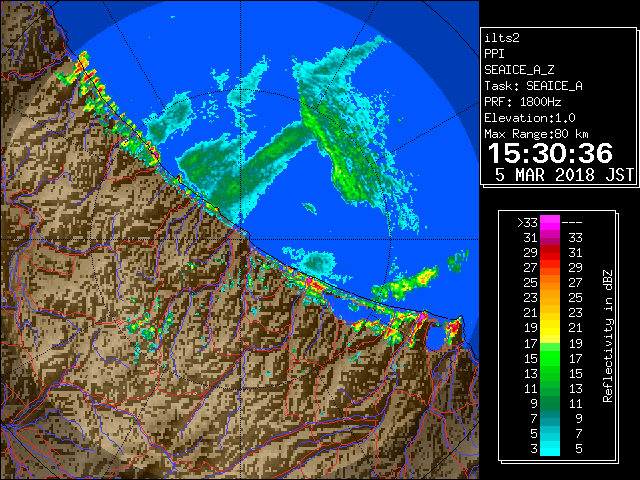Pick the green 13–15 dBZ swatch
Image resolution: width=640 pixels, height=480 pixels.
[x=550, y=373]
